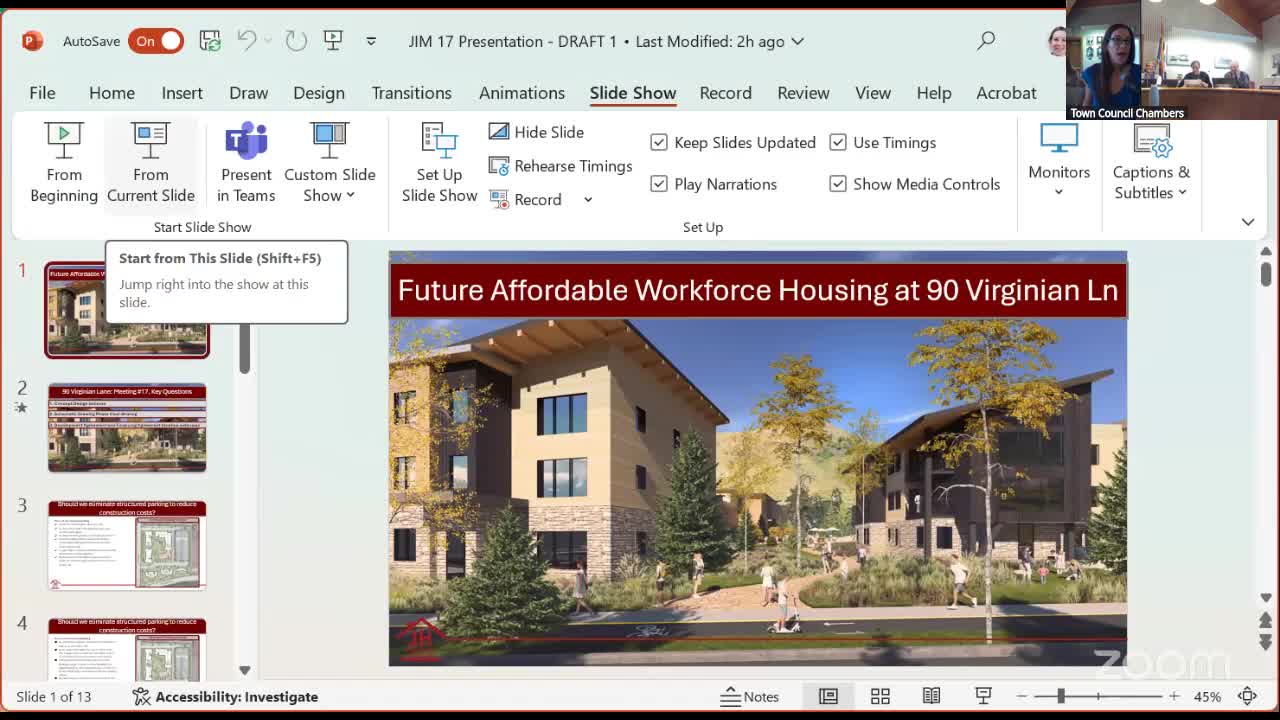Switch to the Home tab
This screenshot has width=1280, height=720.
pyautogui.click(x=112, y=93)
